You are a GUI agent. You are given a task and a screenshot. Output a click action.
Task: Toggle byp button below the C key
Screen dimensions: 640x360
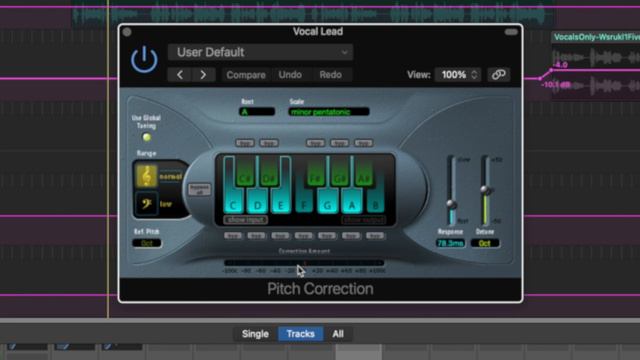tap(233, 236)
